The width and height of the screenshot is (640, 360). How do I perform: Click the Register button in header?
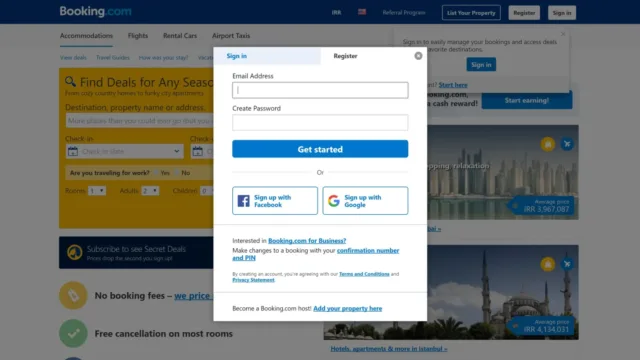click(524, 13)
